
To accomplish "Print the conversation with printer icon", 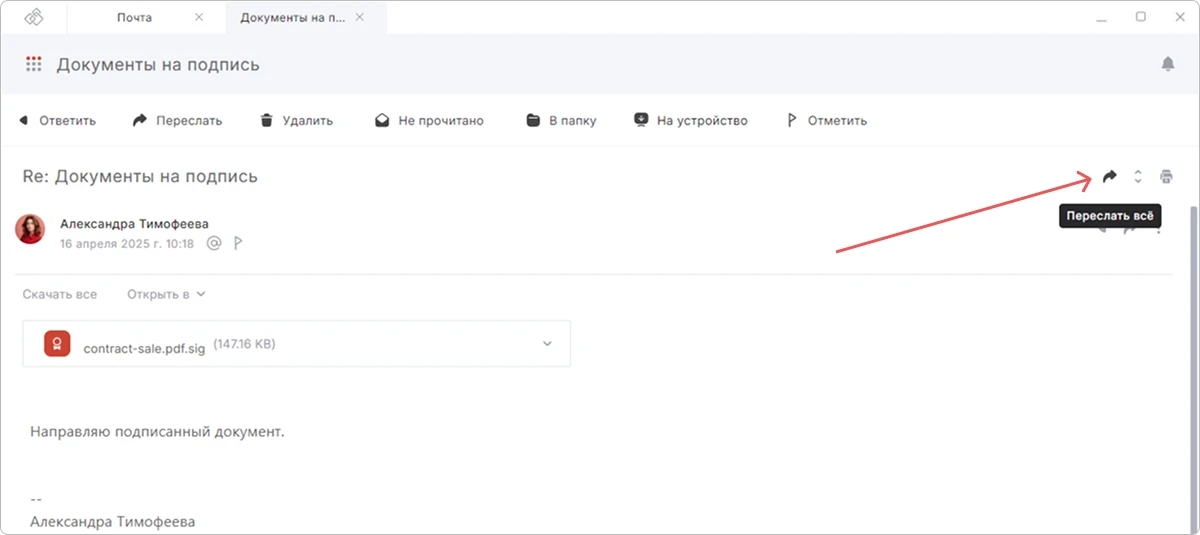I will 1166,177.
